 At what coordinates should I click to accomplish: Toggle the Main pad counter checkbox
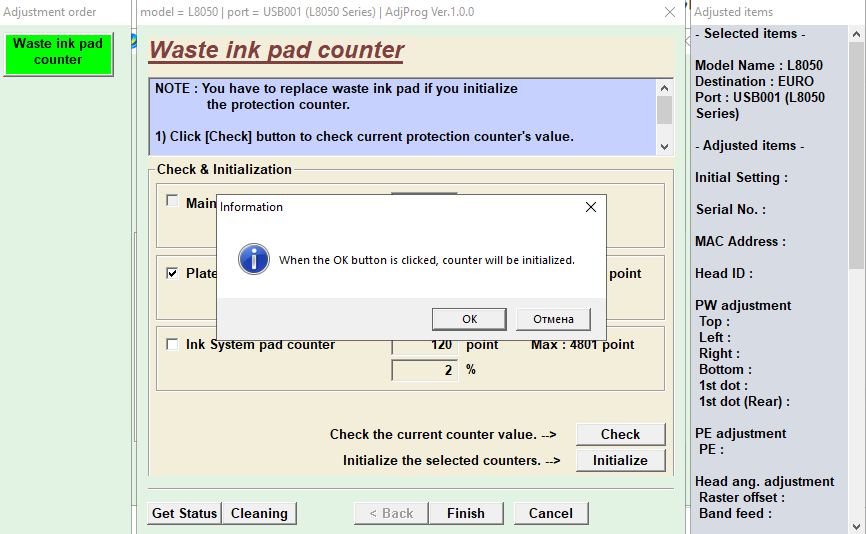[x=172, y=201]
